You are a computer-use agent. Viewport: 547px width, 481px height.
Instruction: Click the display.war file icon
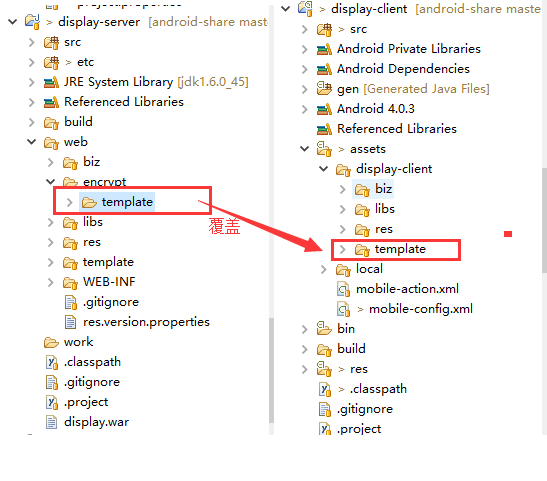pyautogui.click(x=52, y=422)
